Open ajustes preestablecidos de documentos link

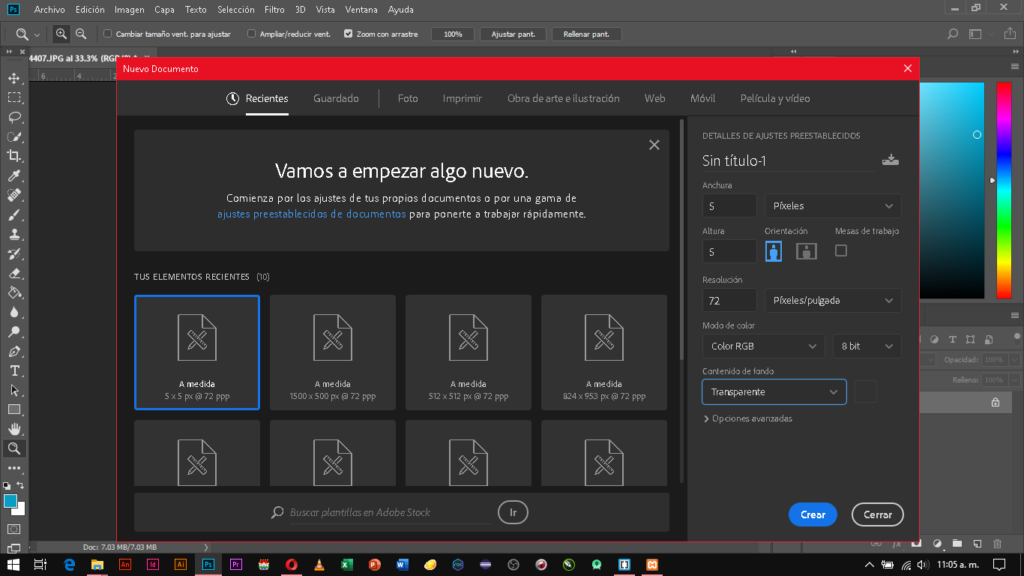pos(312,214)
